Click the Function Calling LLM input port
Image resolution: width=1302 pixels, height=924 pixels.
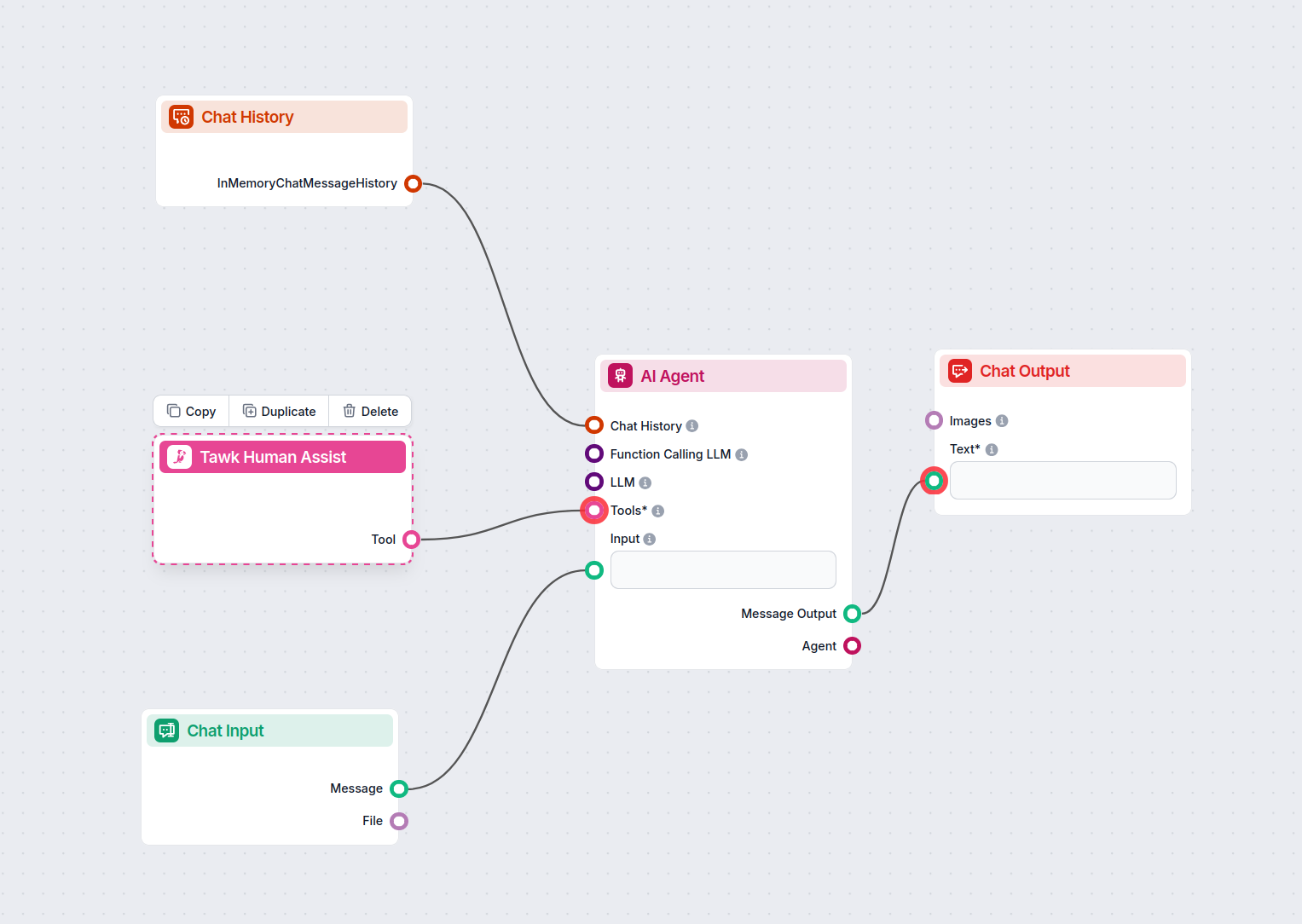point(594,454)
